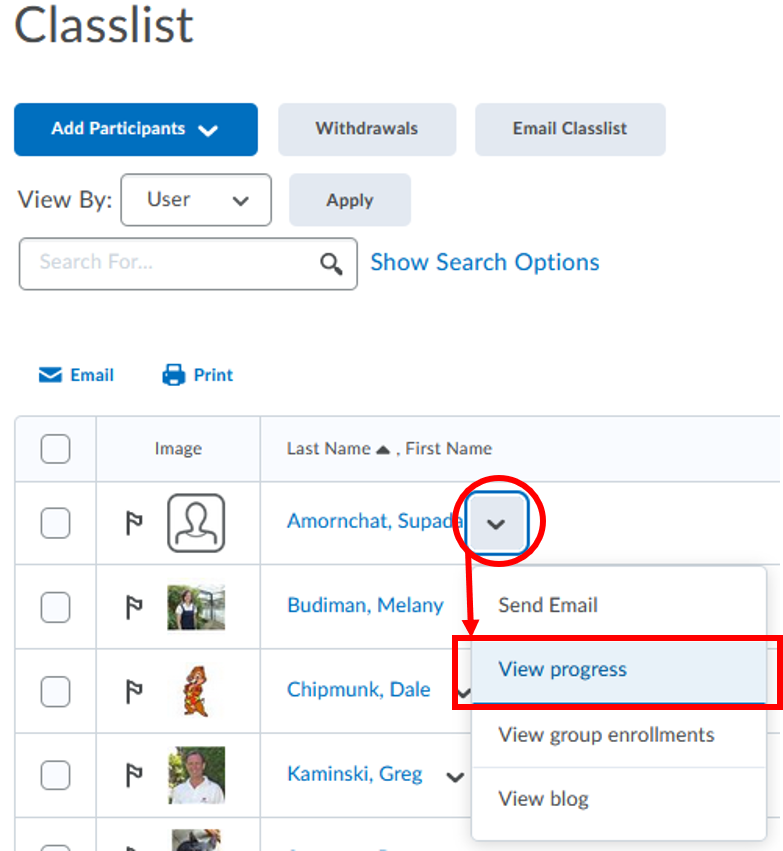The width and height of the screenshot is (783, 851).
Task: Check the select-all checkbox in the header row
Action: [x=55, y=448]
